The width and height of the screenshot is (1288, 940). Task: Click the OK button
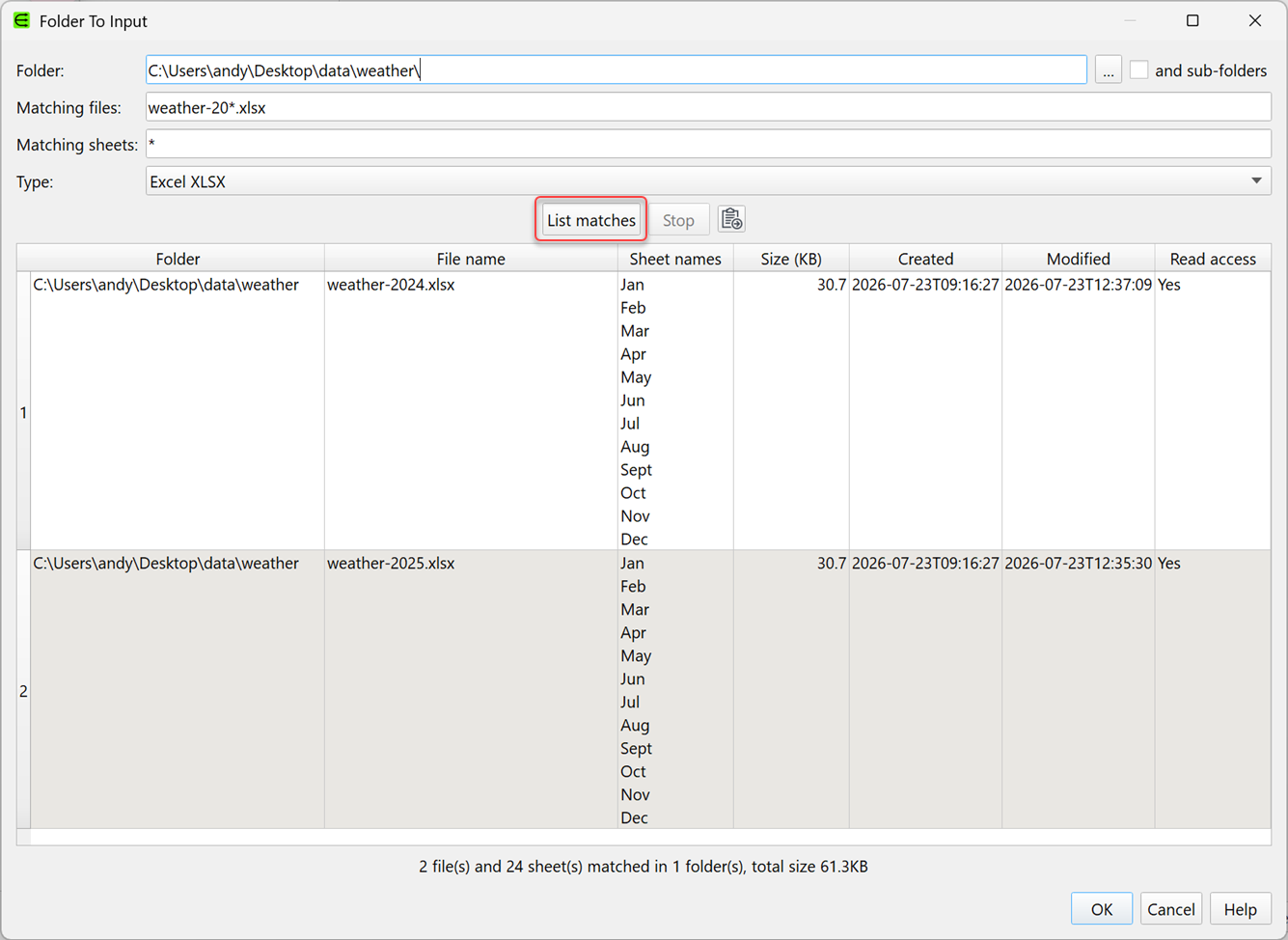coord(1101,909)
